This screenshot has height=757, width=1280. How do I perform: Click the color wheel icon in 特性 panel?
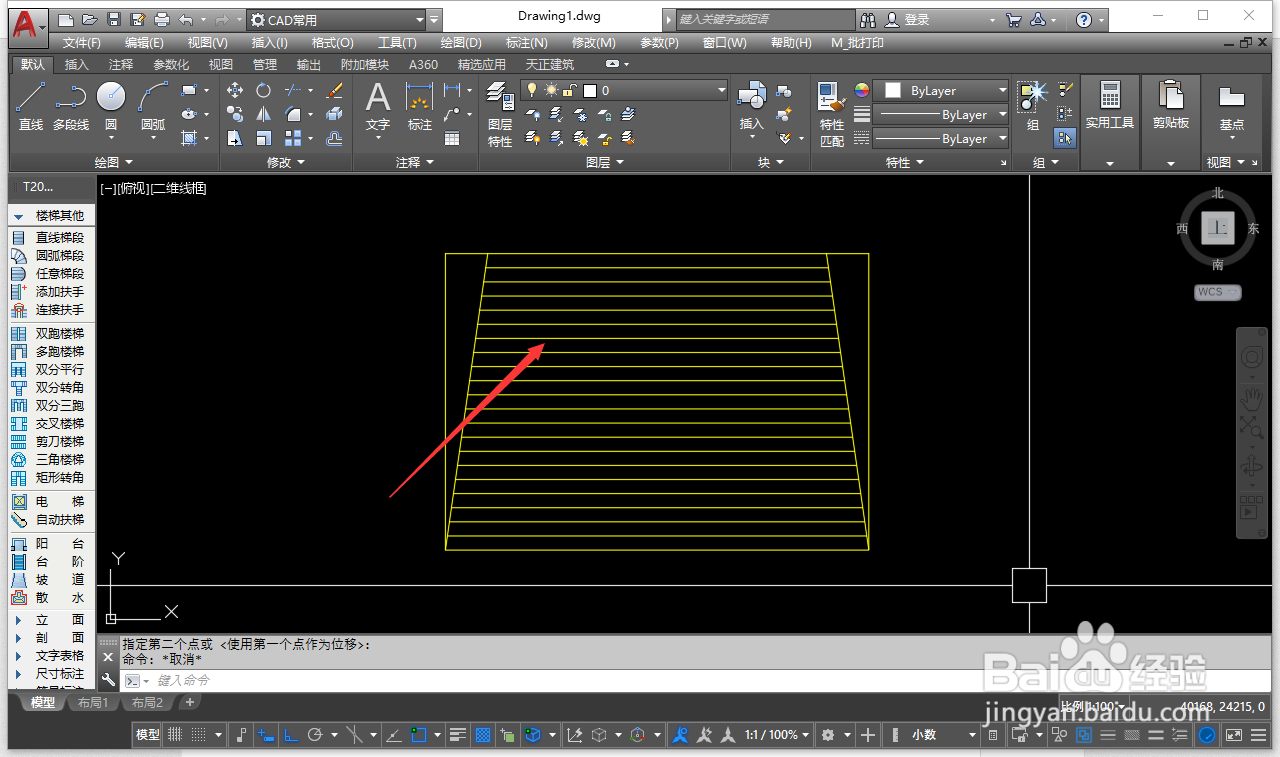(861, 90)
